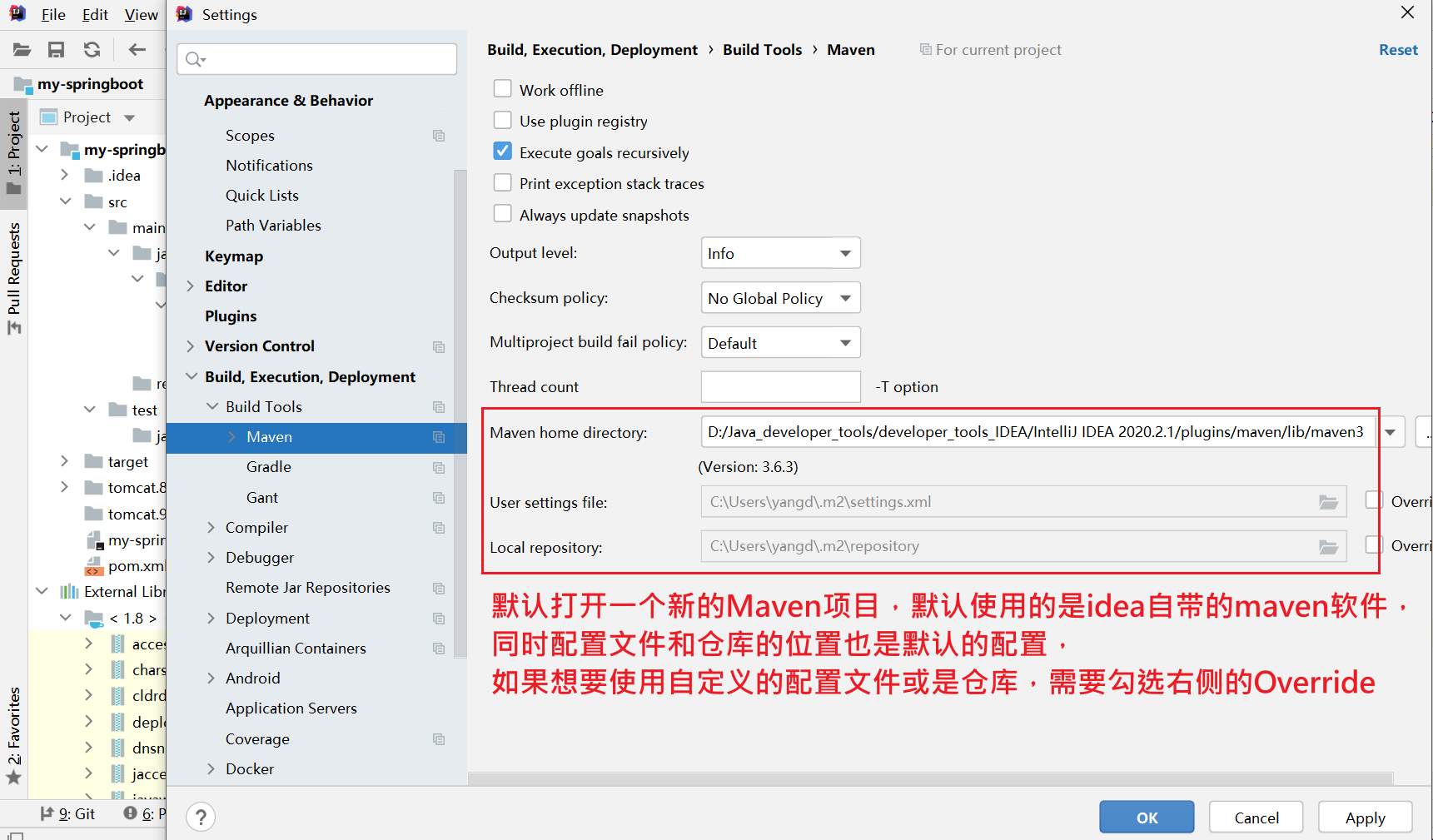Click the search icon in Settings search
This screenshot has width=1433, height=840.
[x=195, y=59]
